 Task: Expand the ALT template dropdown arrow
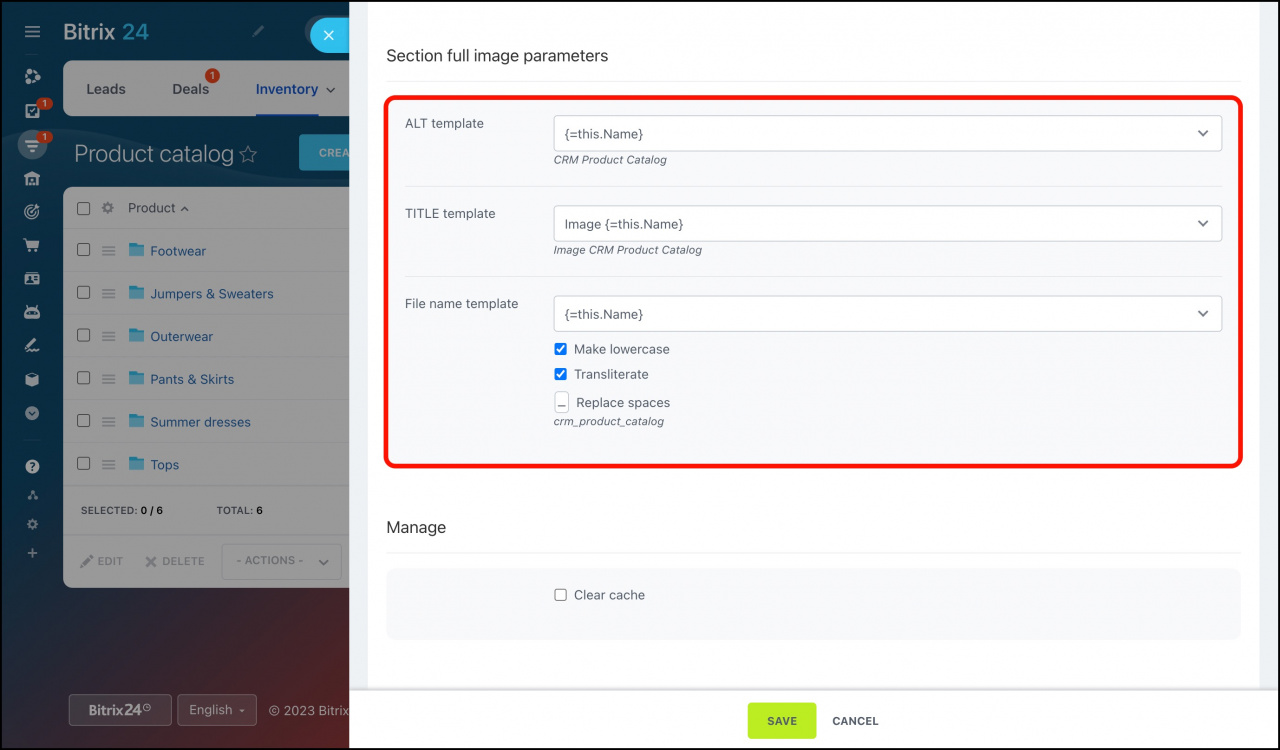[1203, 133]
